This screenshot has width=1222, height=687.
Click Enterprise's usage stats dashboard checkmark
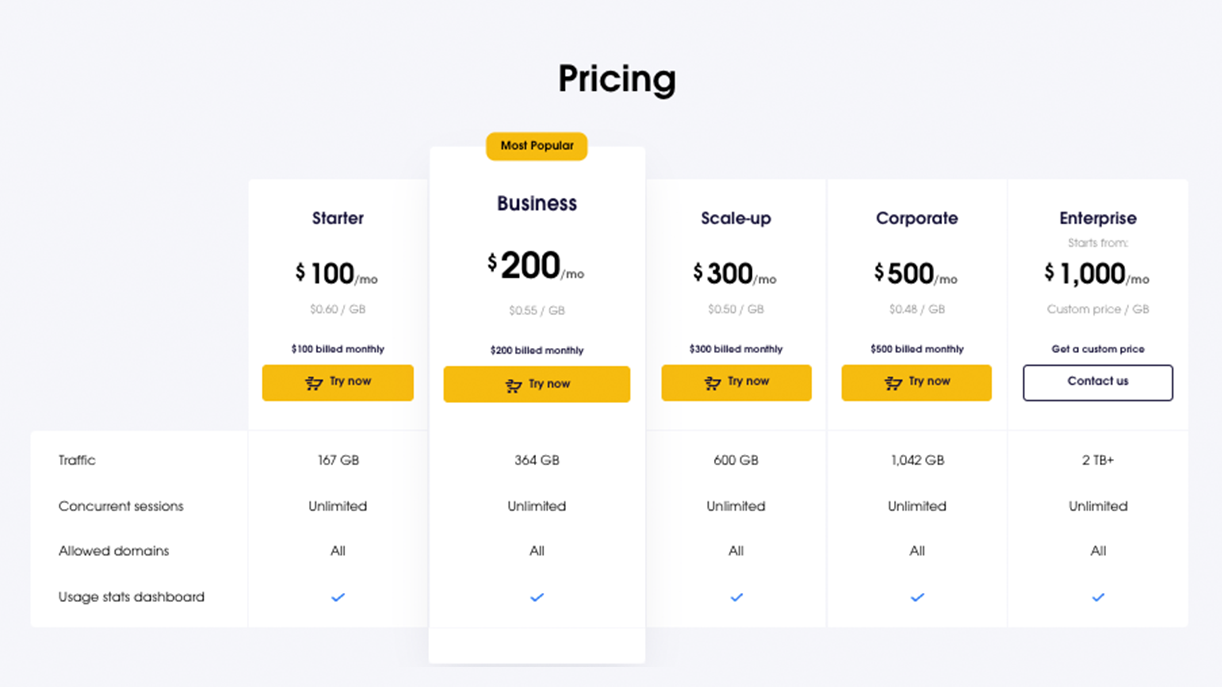1098,597
